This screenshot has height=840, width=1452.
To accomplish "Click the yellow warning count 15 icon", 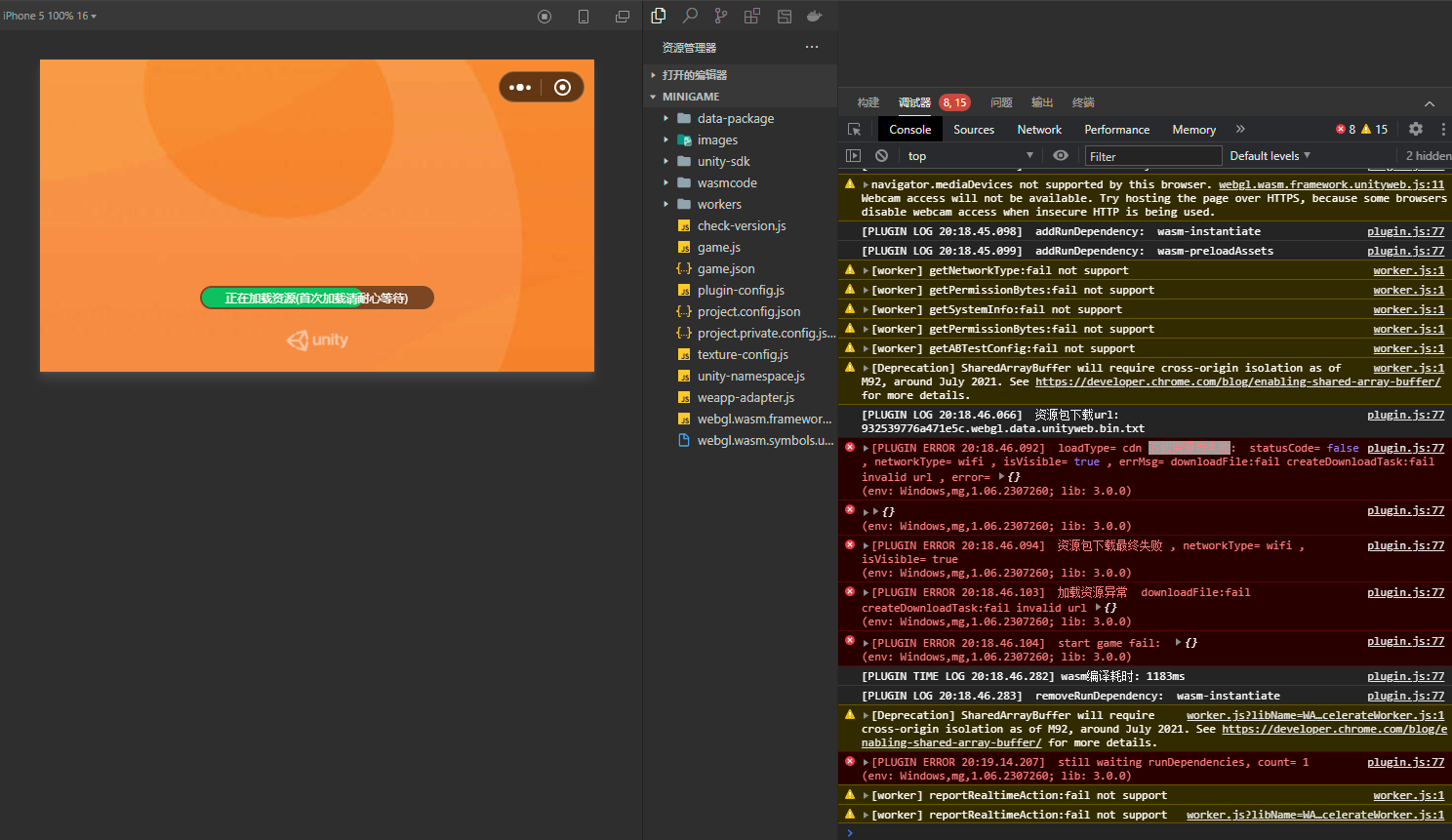I will pyautogui.click(x=1374, y=129).
